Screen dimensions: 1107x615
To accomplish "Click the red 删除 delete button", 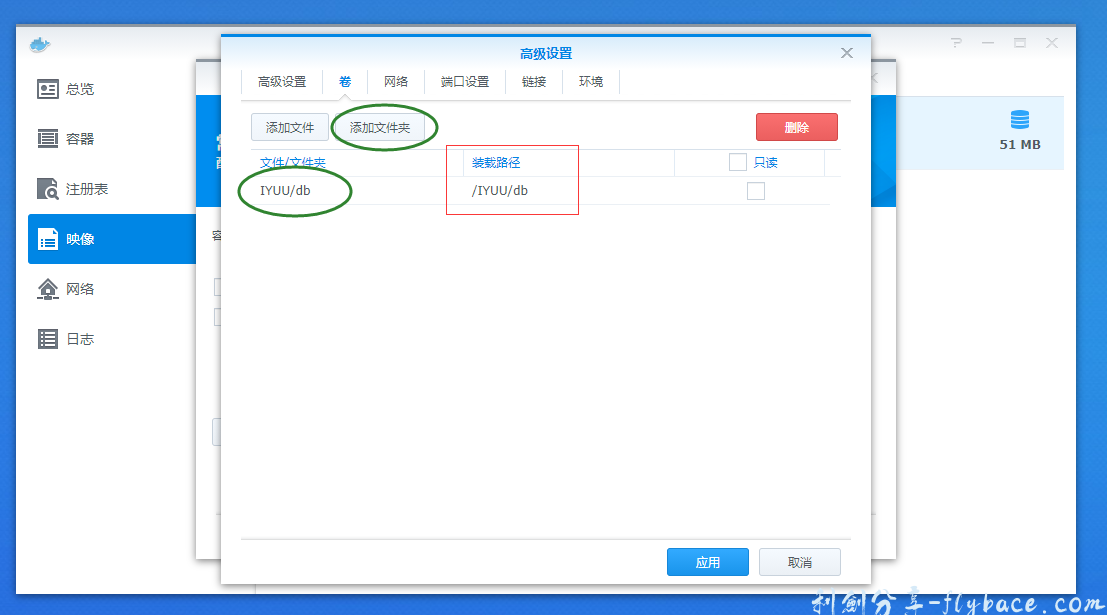I will coord(797,127).
